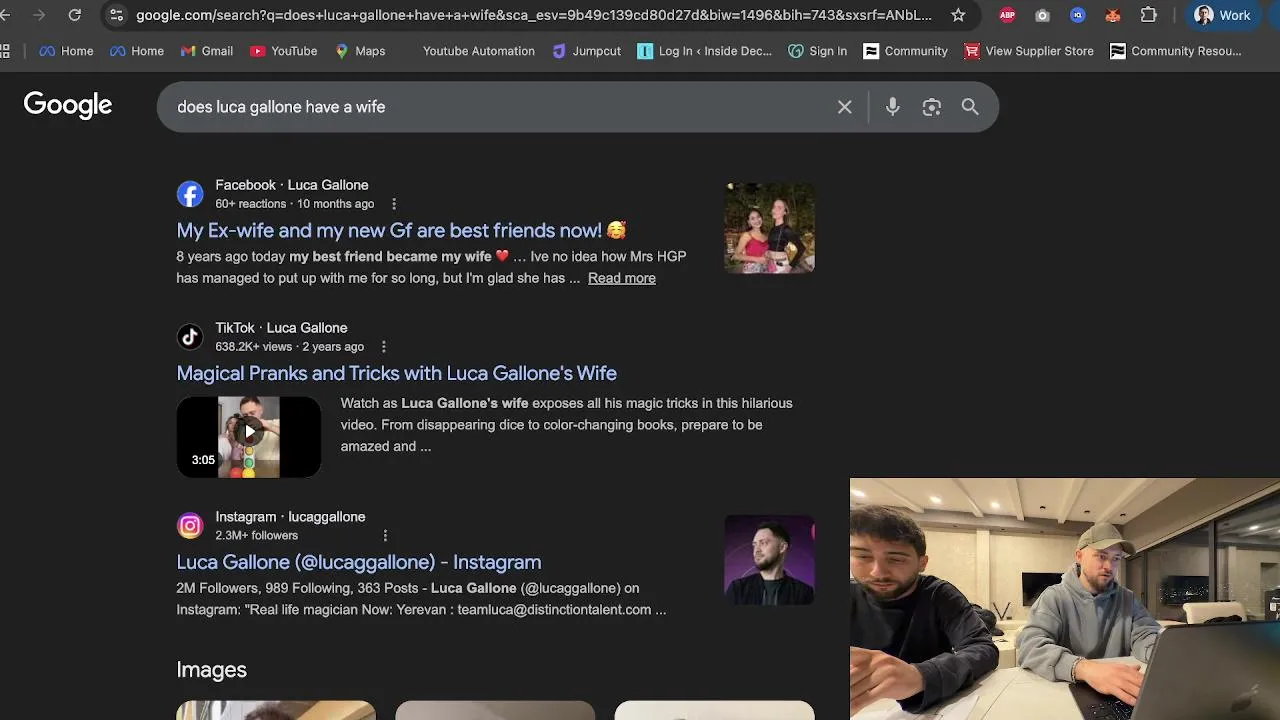This screenshot has height=720, width=1280.
Task: Click the Images section heading
Action: point(211,670)
